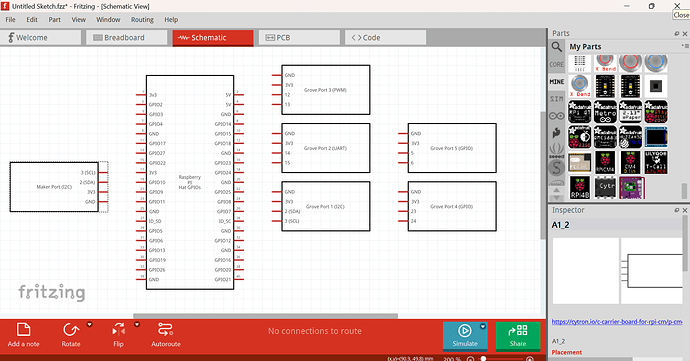The image size is (690, 361).
Task: Run Autoroute on the schematic
Action: pyautogui.click(x=166, y=335)
